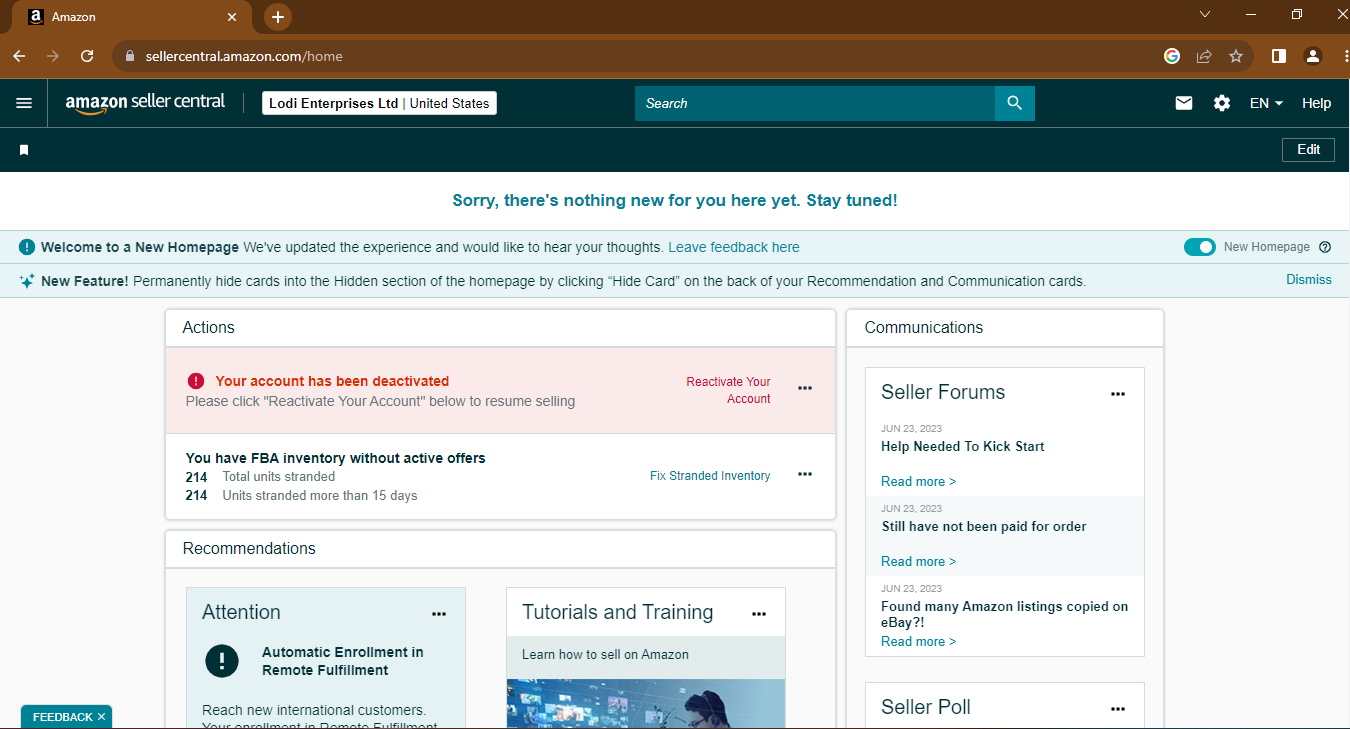Open the browser side panel
Image resolution: width=1350 pixels, height=729 pixels.
click(x=1279, y=56)
